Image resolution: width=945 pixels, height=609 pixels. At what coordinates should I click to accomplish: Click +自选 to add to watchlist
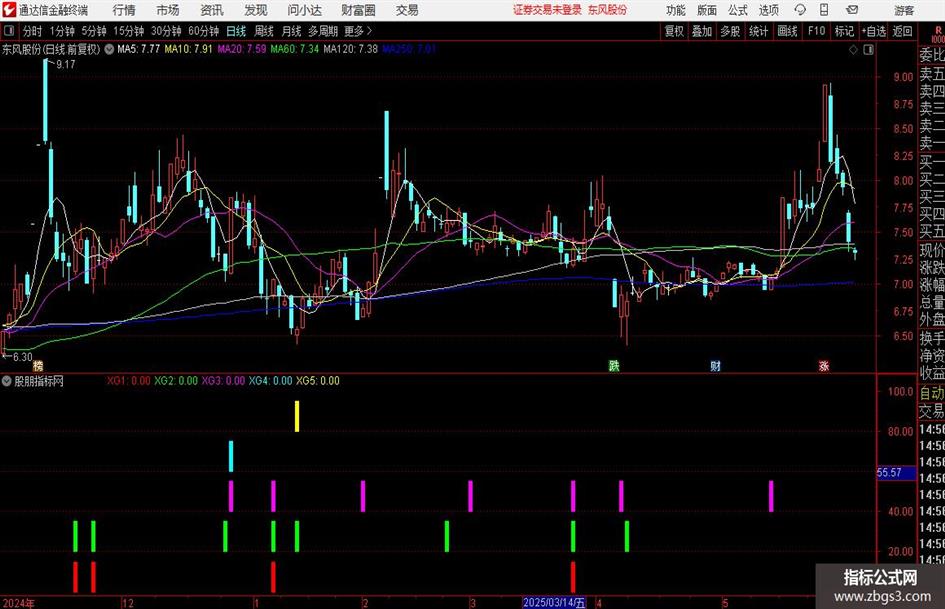coord(874,31)
